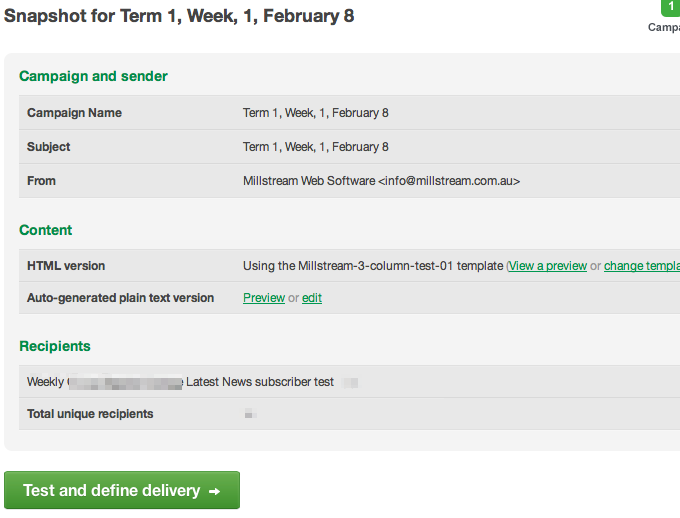Click the Auto-generated plain text version label
The image size is (680, 518).
pos(121,298)
